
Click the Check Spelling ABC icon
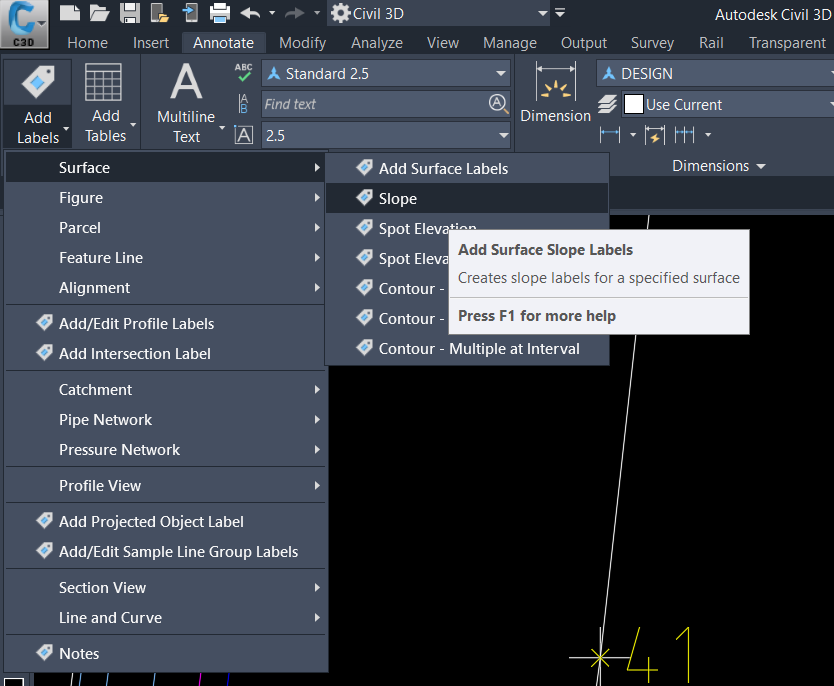point(244,73)
